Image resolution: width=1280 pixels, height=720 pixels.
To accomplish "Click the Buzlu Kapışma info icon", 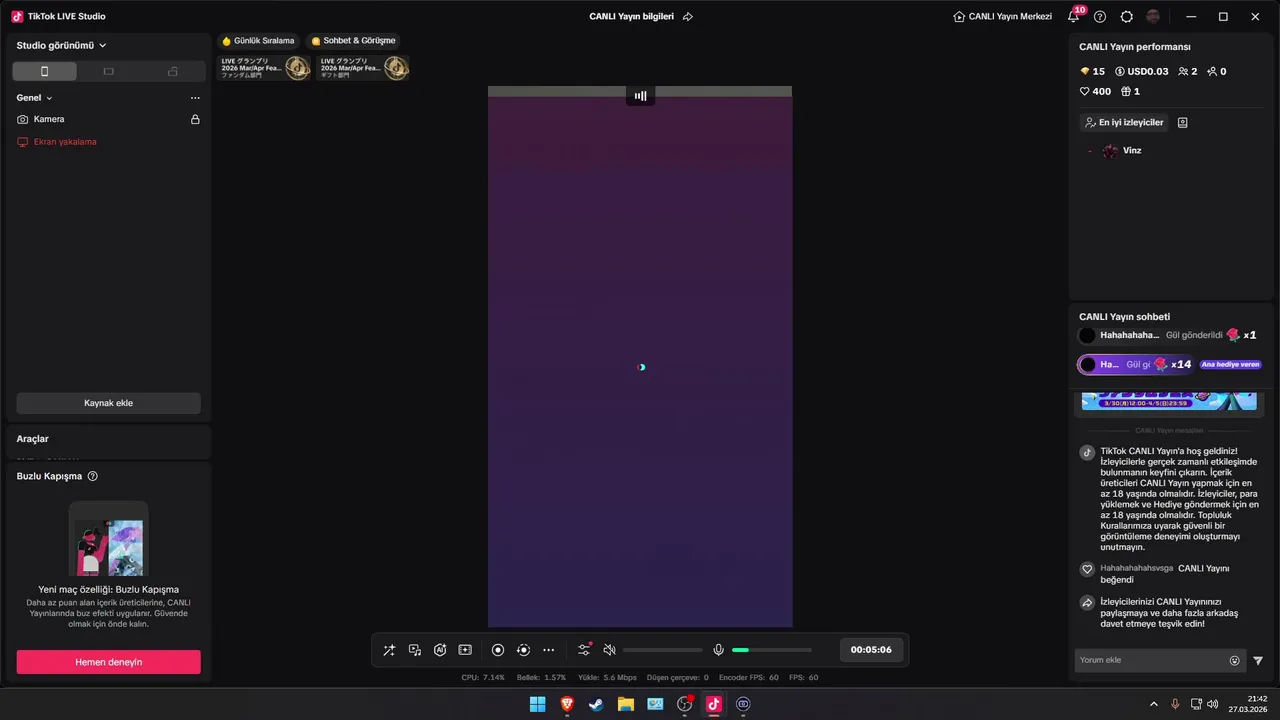I will [93, 476].
